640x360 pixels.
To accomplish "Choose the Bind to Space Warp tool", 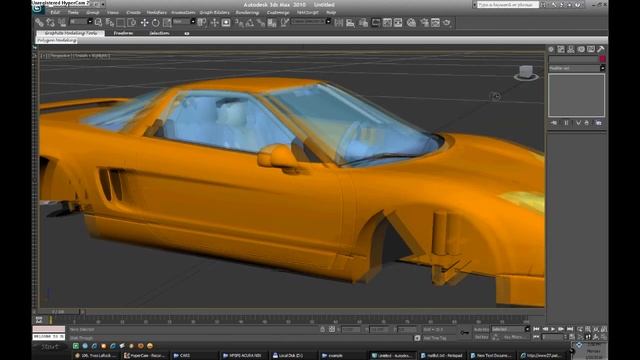I will point(62,22).
